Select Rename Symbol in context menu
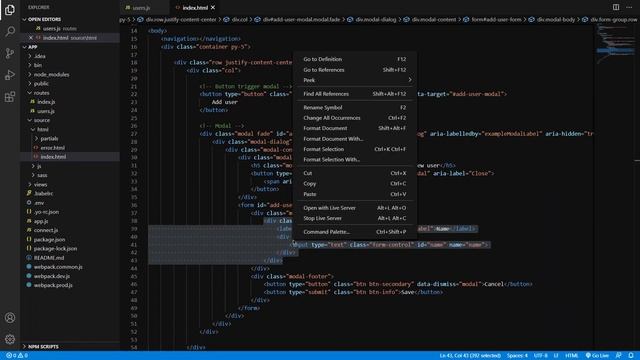This screenshot has height=360, width=640. coord(354,107)
